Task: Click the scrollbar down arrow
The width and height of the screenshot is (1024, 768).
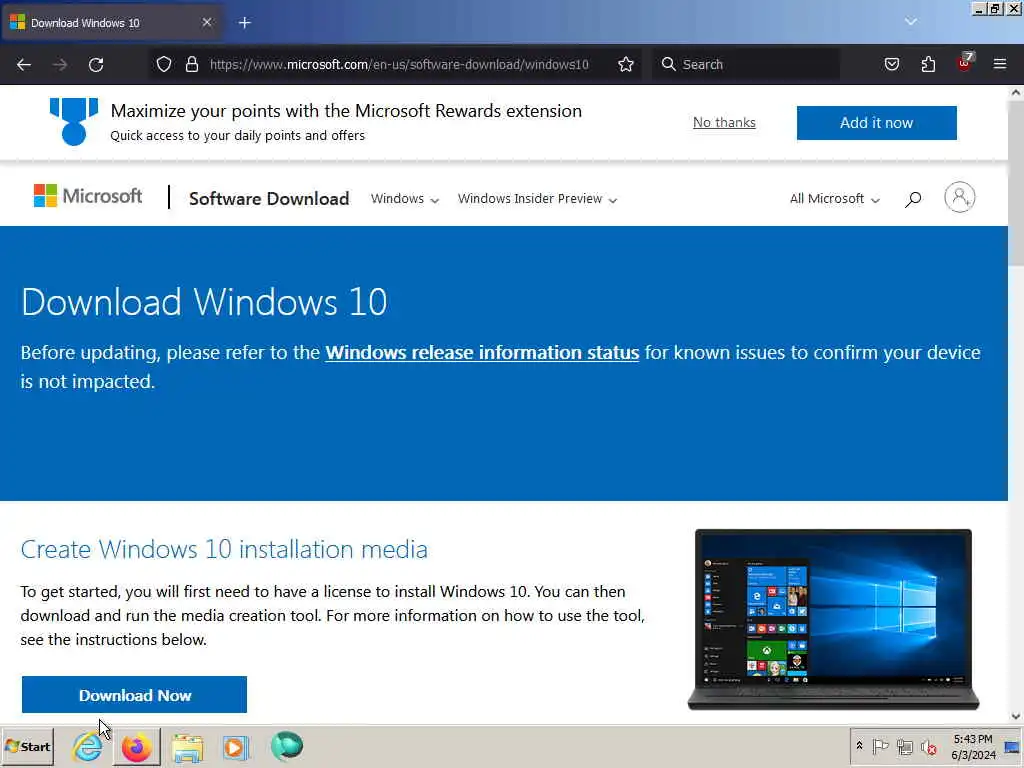Action: 1016,716
